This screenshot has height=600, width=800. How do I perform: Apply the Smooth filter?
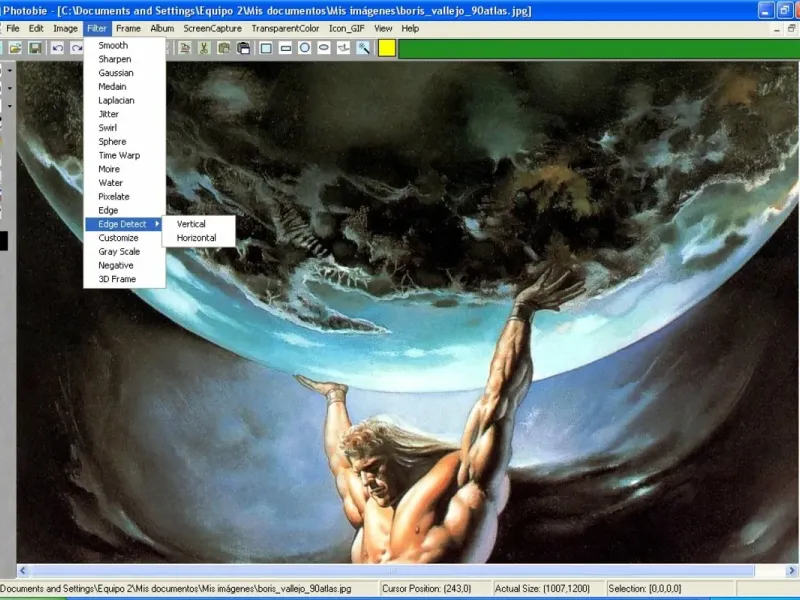tap(124, 45)
